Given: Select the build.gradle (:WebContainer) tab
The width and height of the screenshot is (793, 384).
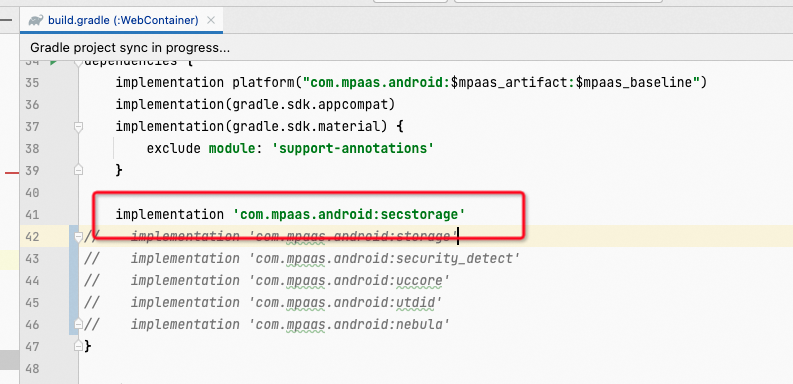Looking at the screenshot, I should point(121,20).
